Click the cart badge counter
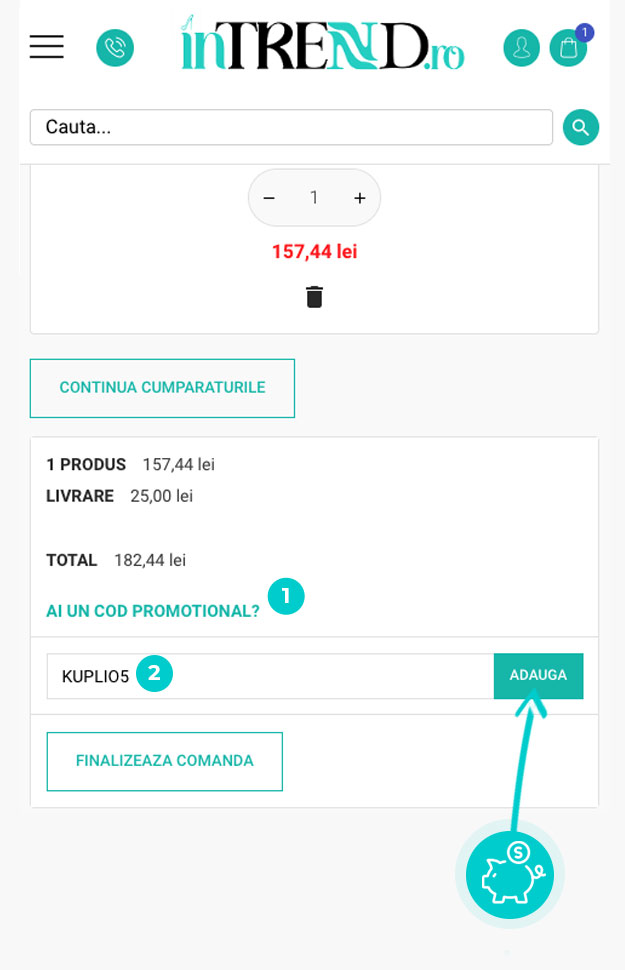625x970 pixels. 585,32
